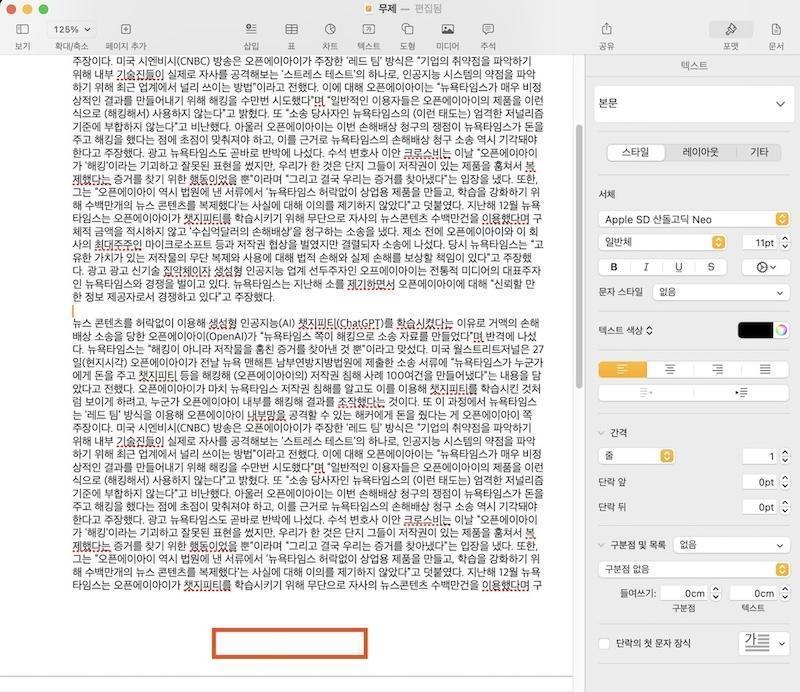The height and width of the screenshot is (692, 800).
Task: Open the 구분점 및 목록 없음 dropdown
Action: click(731, 545)
